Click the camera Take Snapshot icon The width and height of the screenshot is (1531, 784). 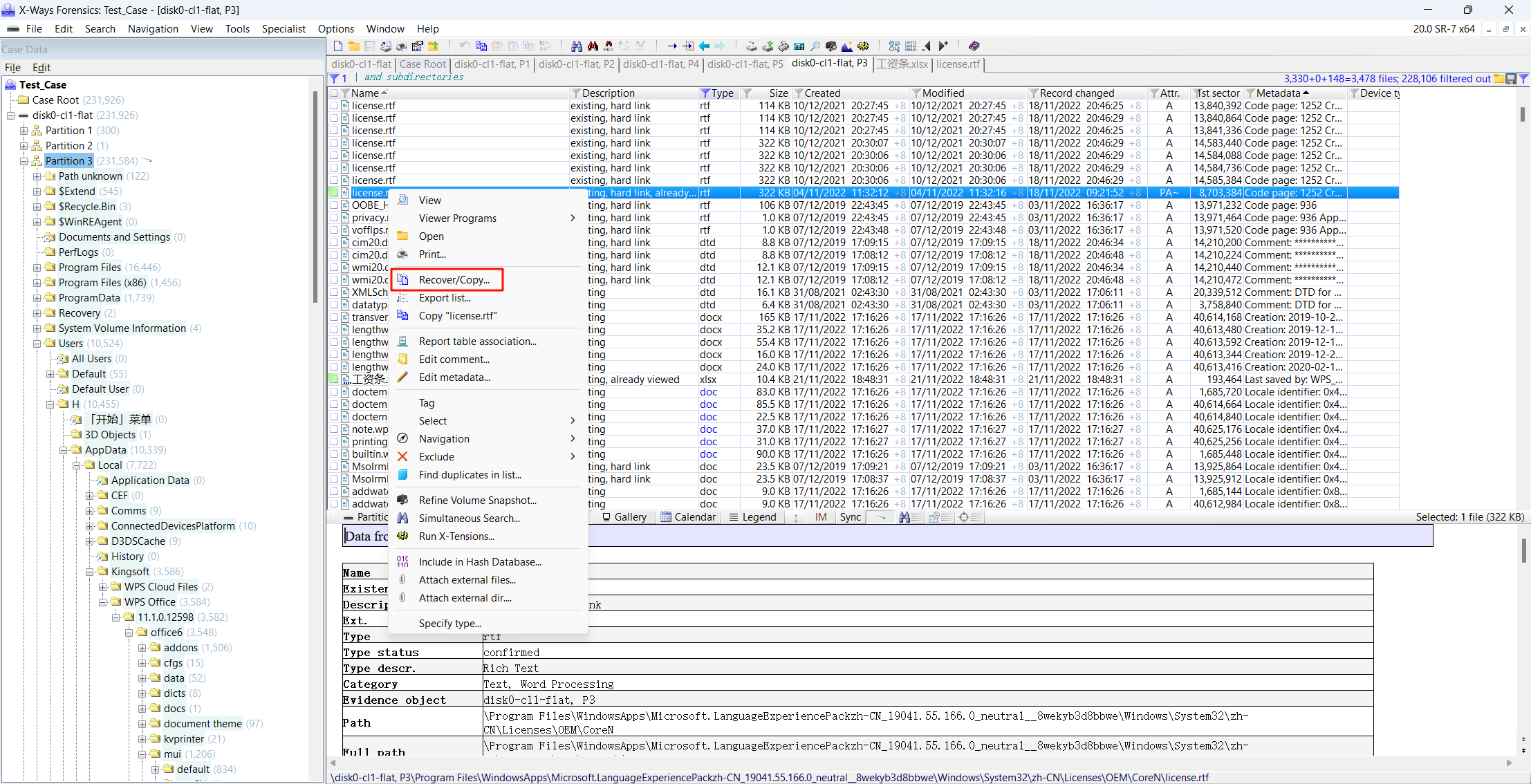(831, 46)
